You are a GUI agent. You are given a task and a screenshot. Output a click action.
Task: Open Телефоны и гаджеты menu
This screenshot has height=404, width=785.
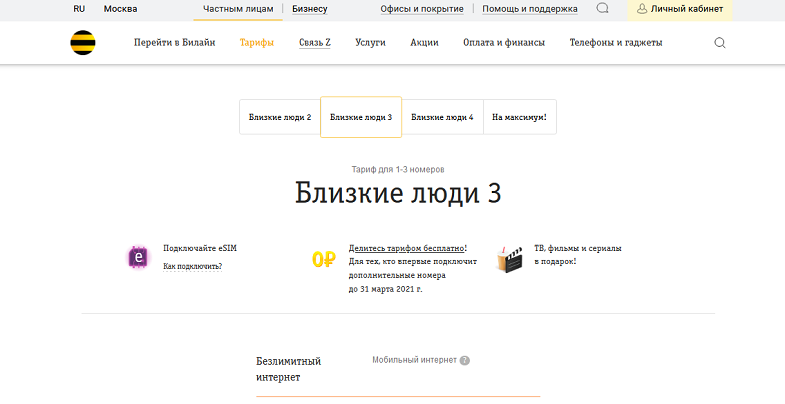point(616,43)
